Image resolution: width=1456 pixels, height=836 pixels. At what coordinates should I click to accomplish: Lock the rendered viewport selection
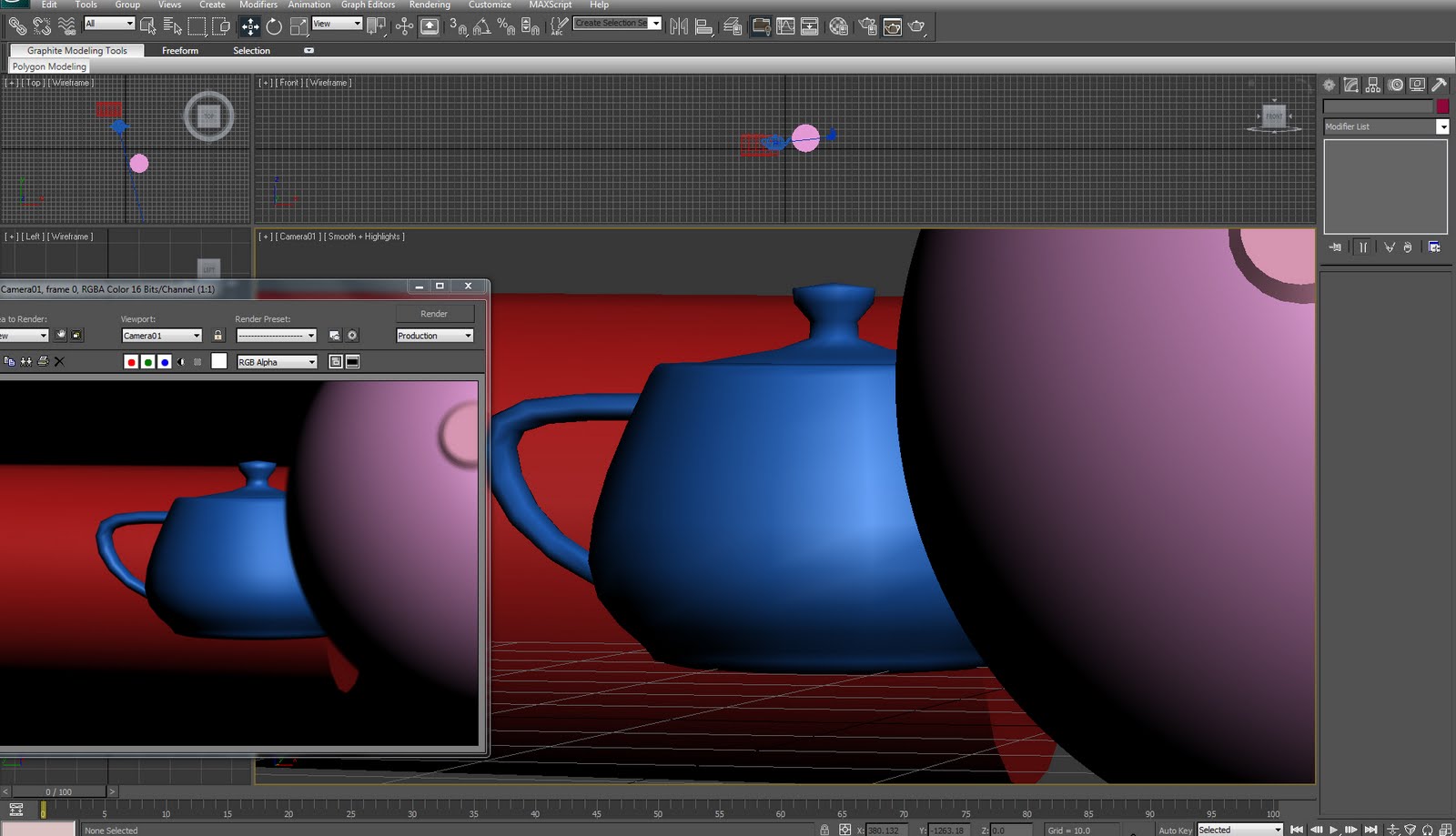217,335
